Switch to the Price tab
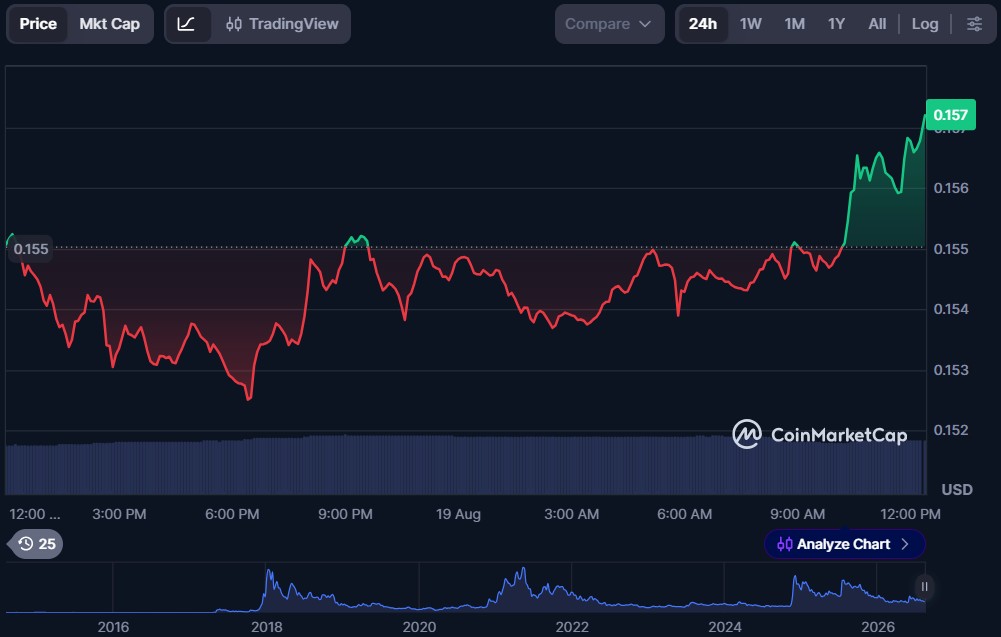Image resolution: width=1001 pixels, height=637 pixels. point(38,24)
